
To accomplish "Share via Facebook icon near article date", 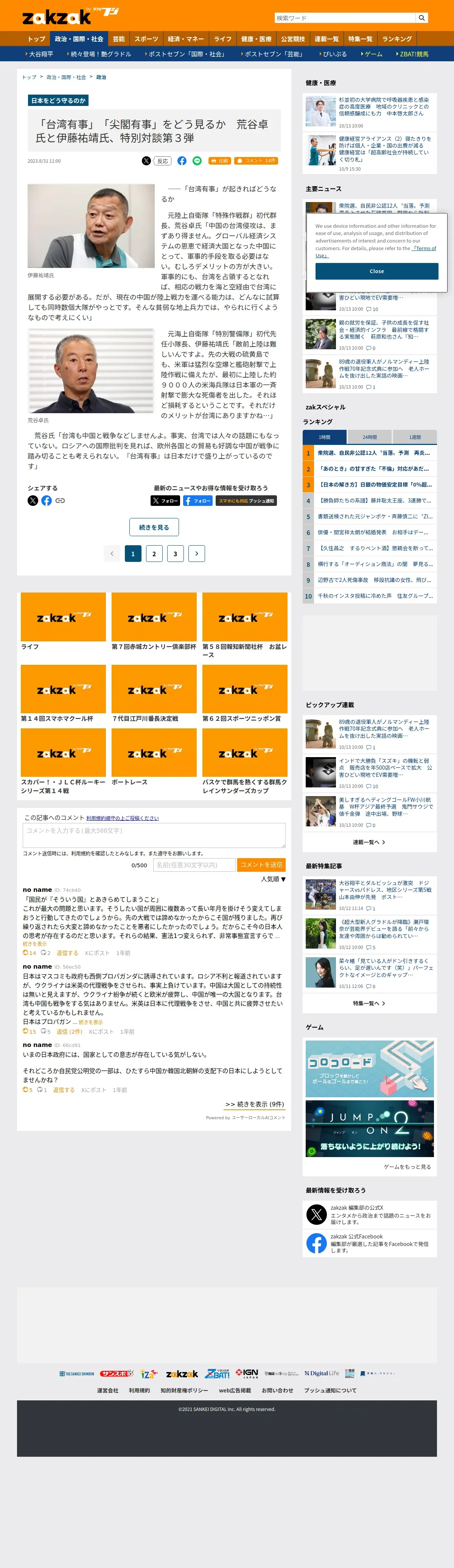I will coord(182,161).
